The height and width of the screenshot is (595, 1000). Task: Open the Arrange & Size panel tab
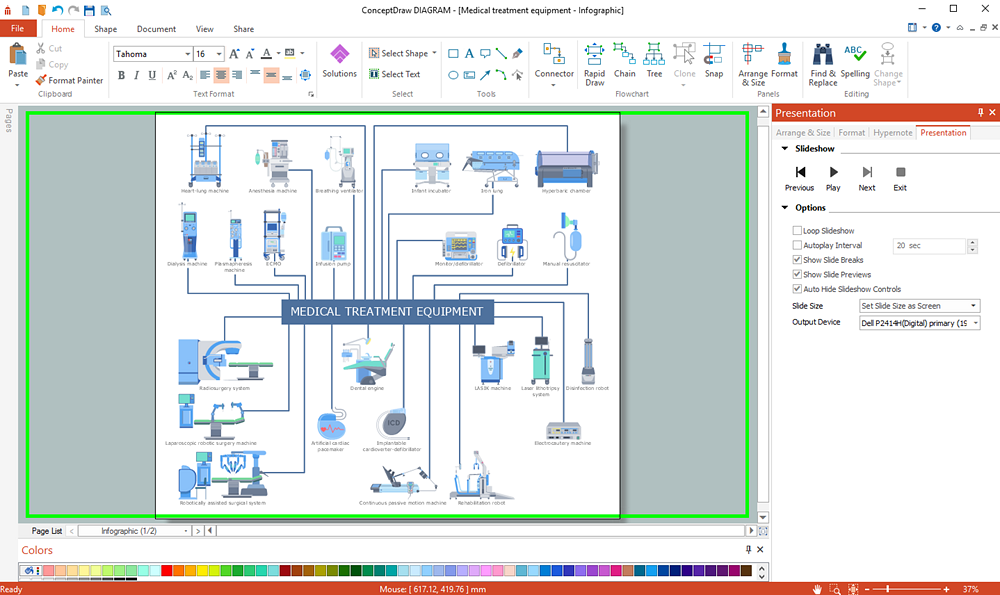tap(803, 133)
